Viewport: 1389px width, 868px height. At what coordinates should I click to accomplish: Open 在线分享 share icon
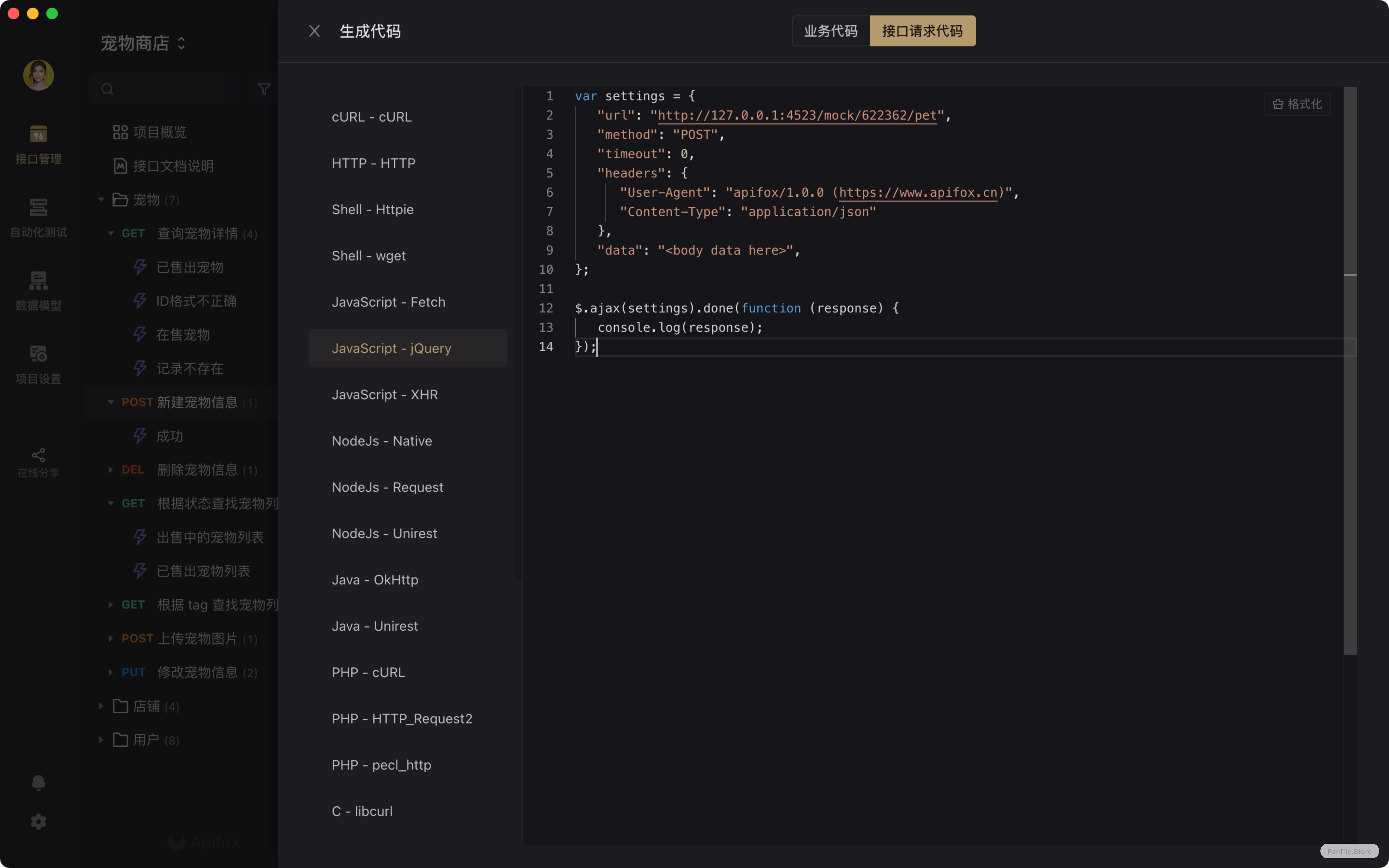pos(38,463)
